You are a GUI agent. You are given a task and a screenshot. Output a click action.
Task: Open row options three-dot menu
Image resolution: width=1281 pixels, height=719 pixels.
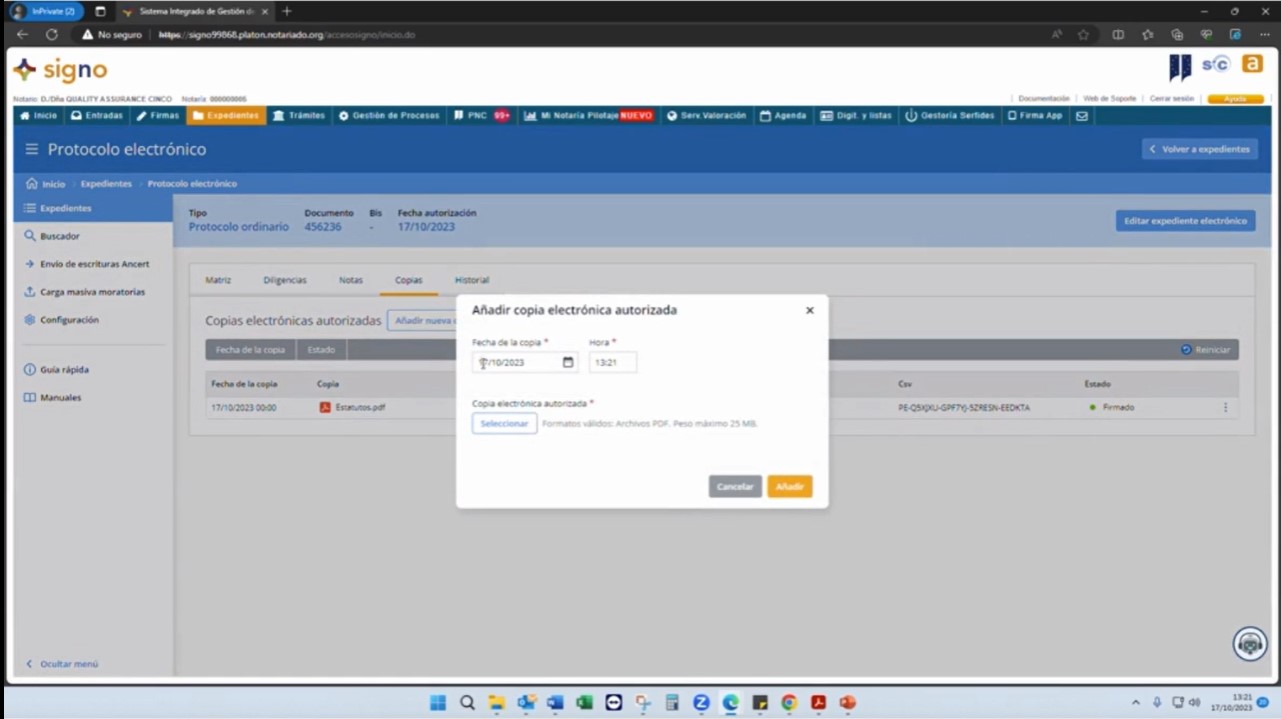[1225, 408]
